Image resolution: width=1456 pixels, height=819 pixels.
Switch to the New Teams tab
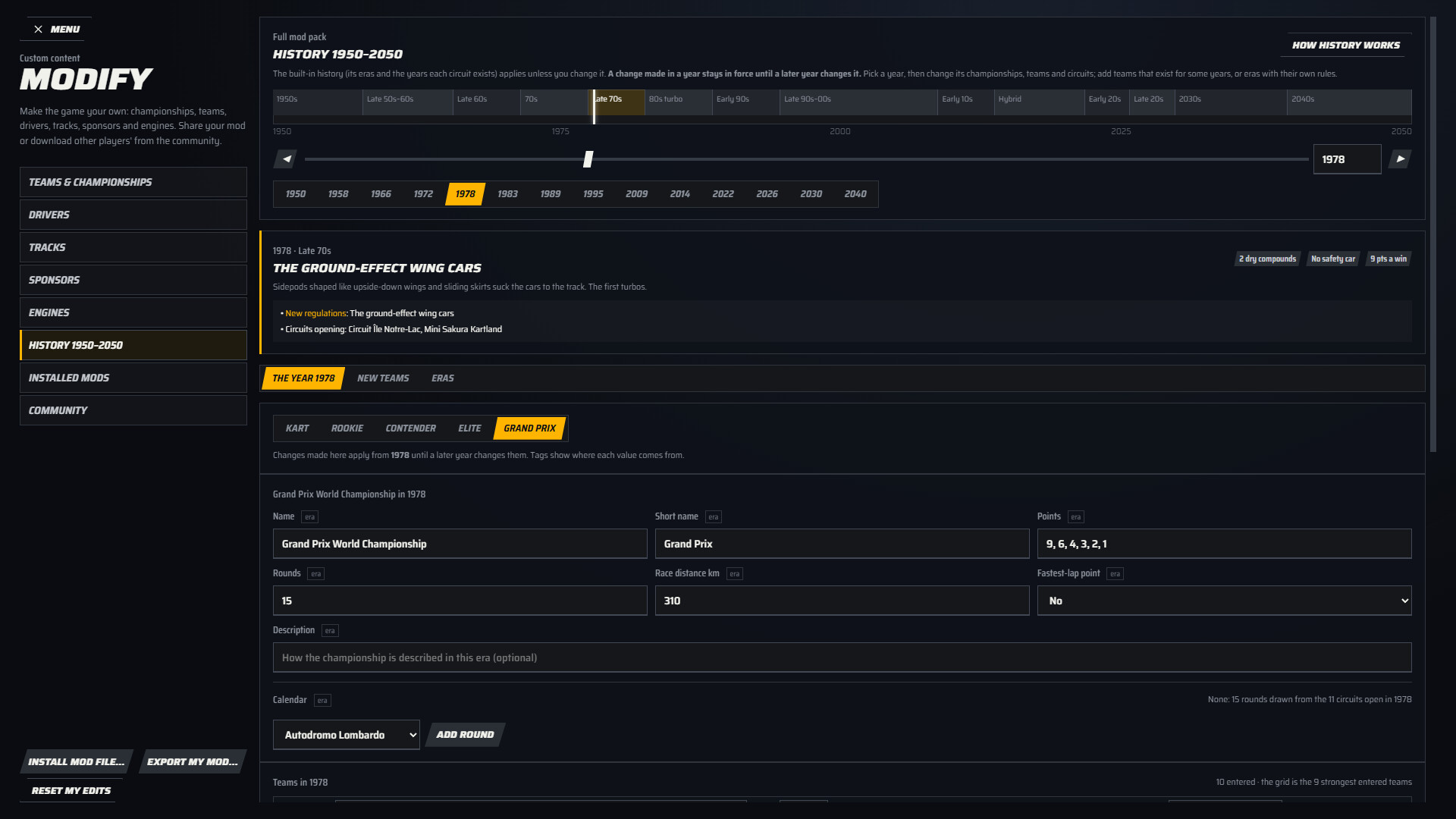tap(383, 378)
